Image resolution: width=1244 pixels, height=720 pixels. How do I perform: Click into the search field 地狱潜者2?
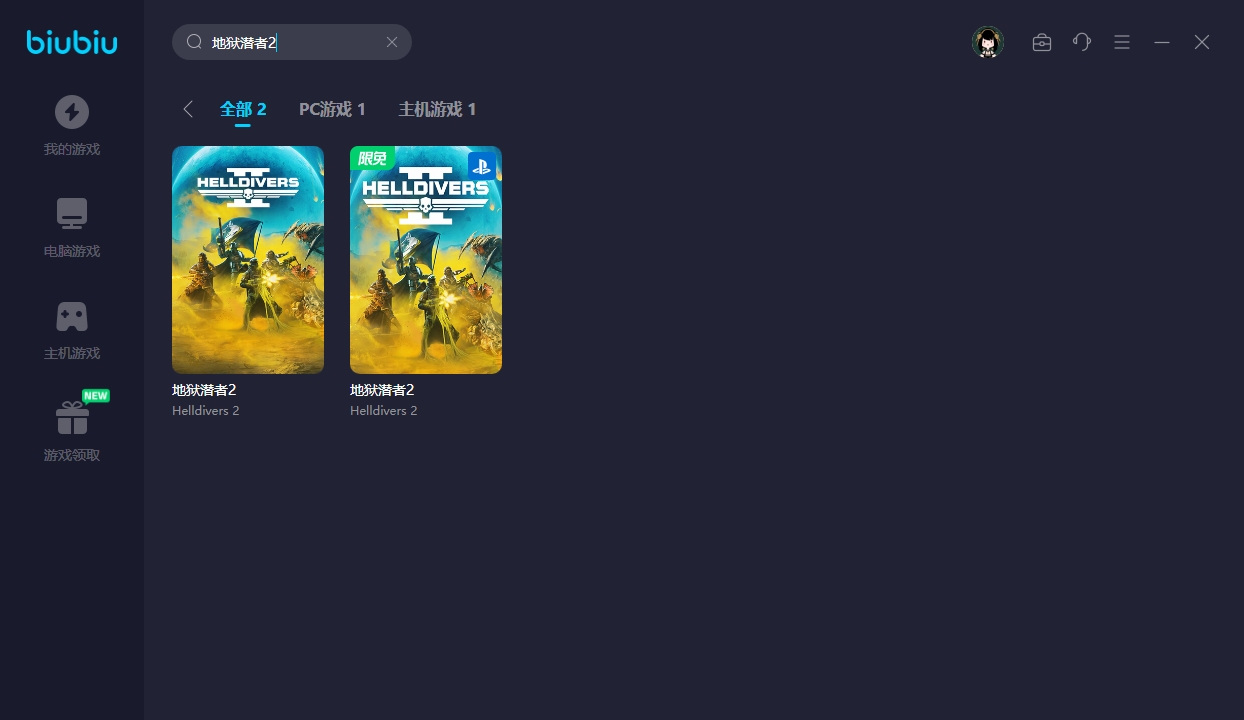coord(292,42)
